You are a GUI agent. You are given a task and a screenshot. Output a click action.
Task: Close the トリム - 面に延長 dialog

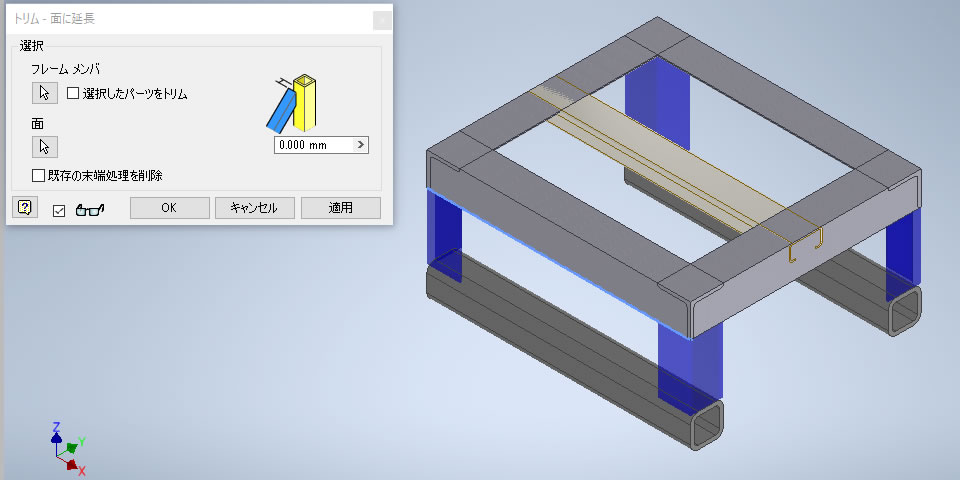382,20
